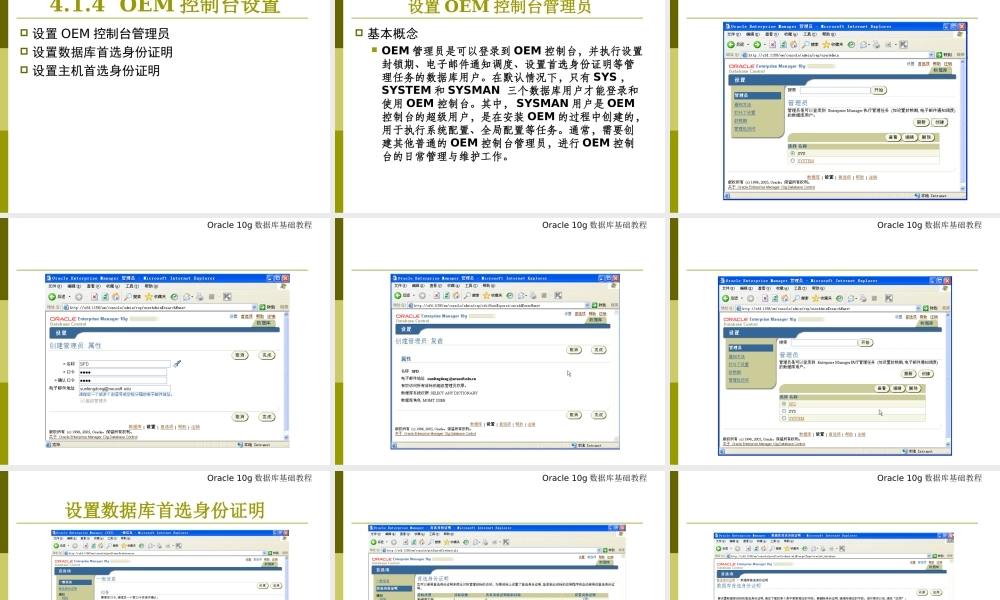Click IE Search magnifier in SYS/SYSTEM admin-list screenshot
The image size is (1000, 600).
tap(805, 45)
